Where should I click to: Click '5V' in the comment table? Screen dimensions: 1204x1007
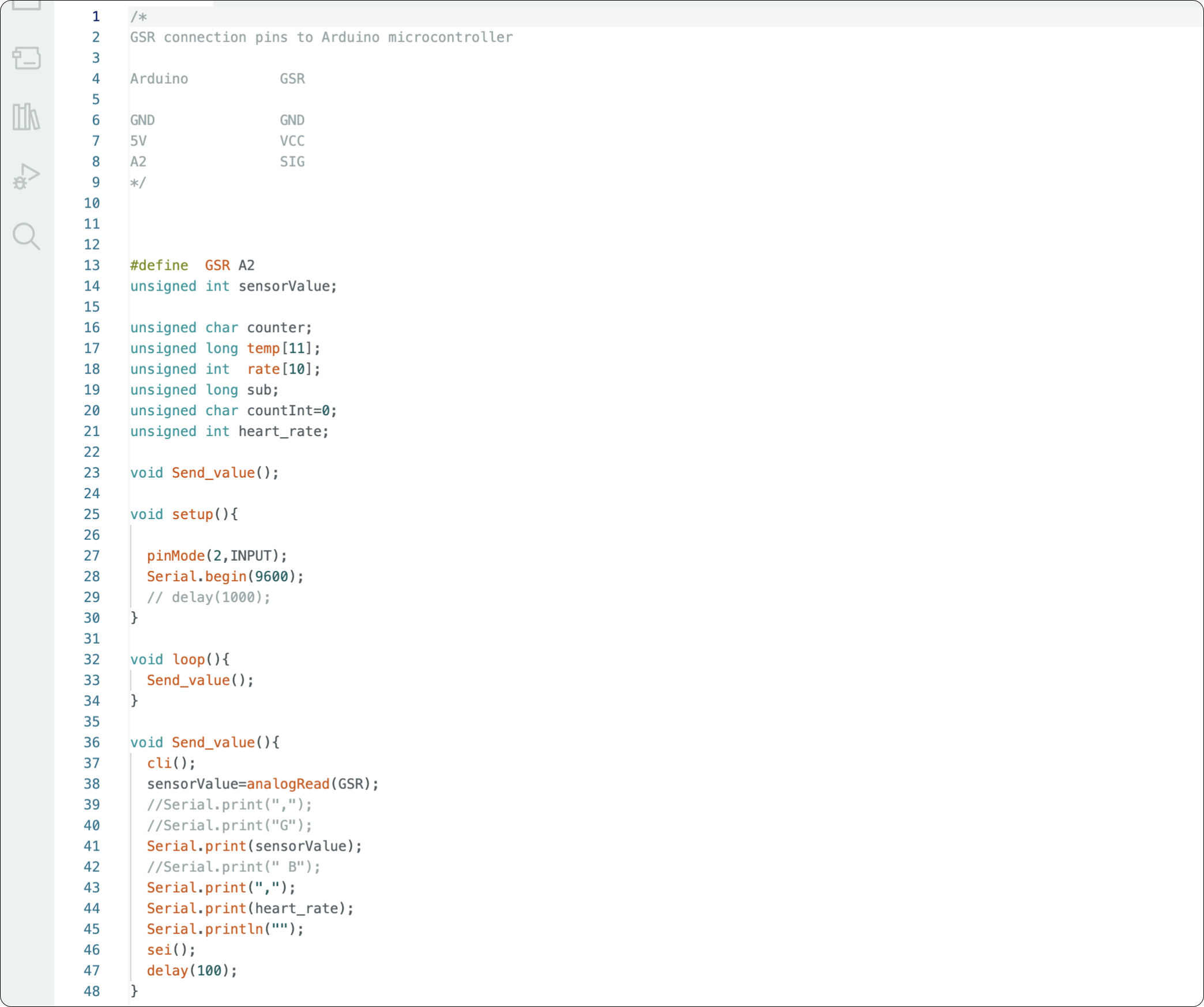(138, 141)
